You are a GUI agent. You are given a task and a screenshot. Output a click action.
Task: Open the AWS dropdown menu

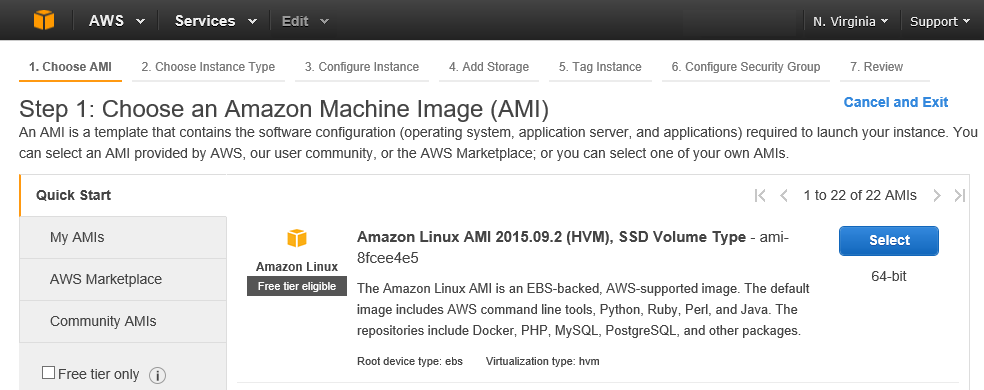[x=117, y=21]
